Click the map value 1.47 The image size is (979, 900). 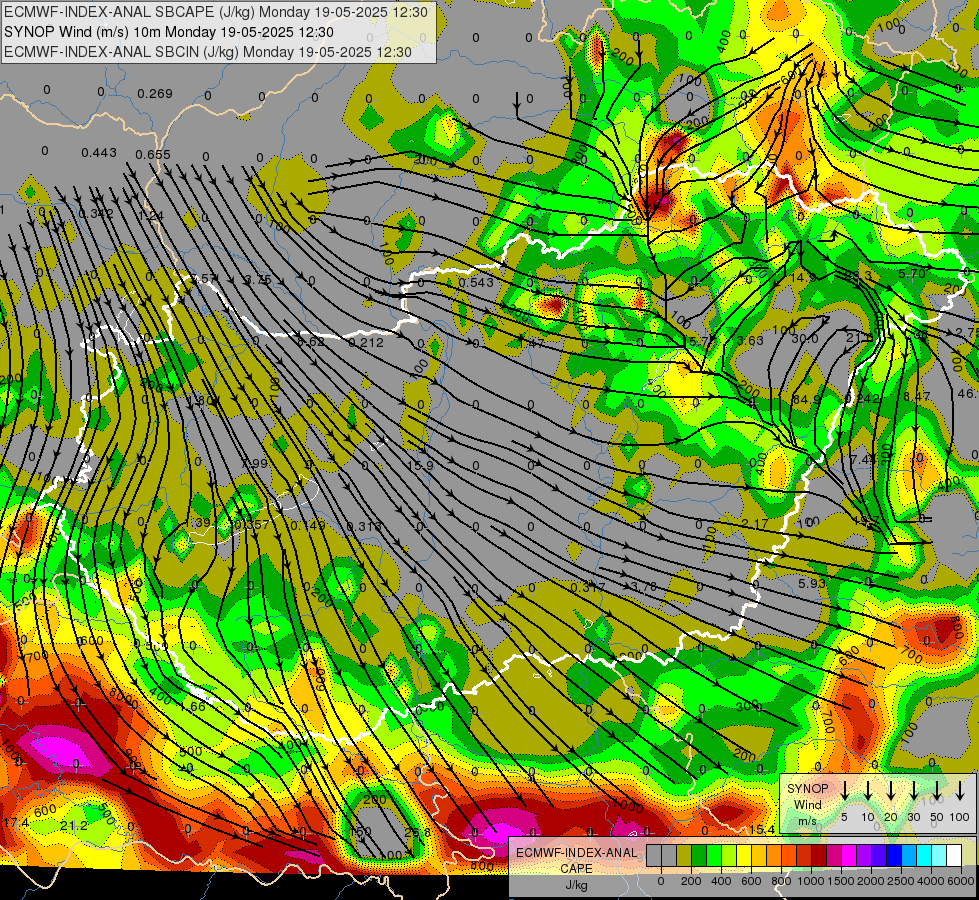531,342
